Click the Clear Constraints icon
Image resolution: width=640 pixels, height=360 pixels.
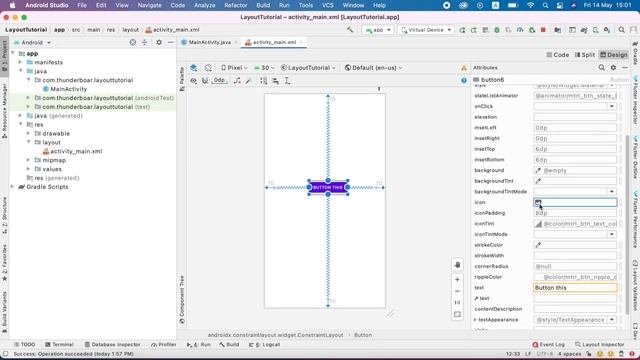click(x=237, y=81)
